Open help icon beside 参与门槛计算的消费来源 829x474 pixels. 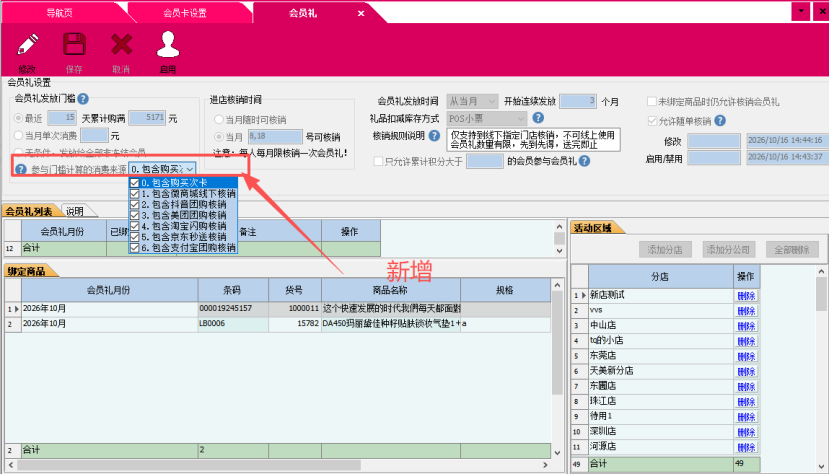(21, 170)
